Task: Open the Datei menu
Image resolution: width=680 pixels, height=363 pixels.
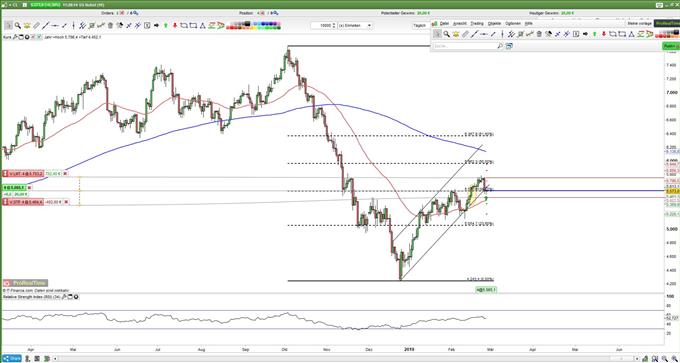Action: click(445, 23)
